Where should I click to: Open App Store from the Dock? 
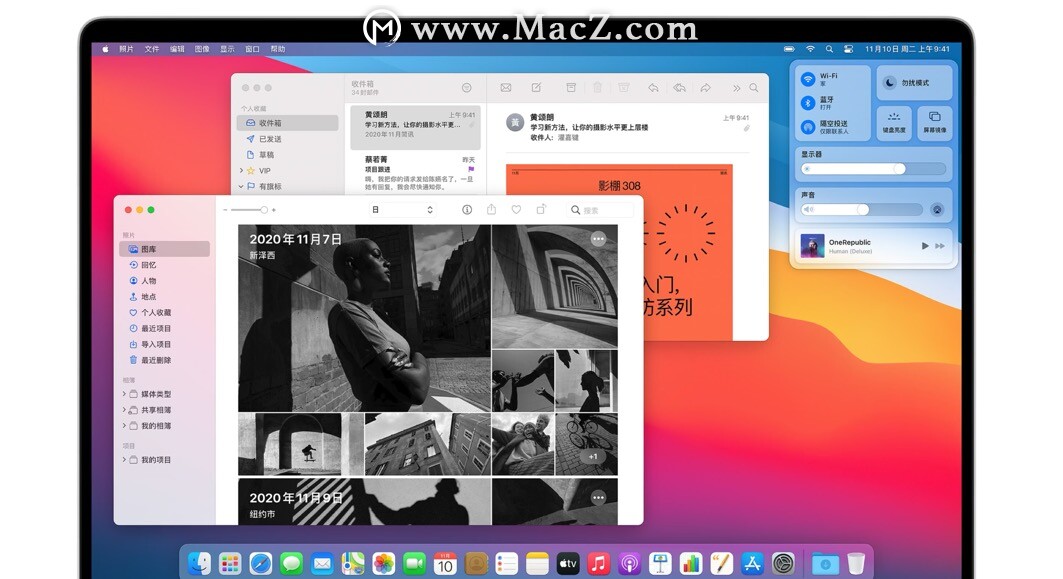(x=752, y=563)
